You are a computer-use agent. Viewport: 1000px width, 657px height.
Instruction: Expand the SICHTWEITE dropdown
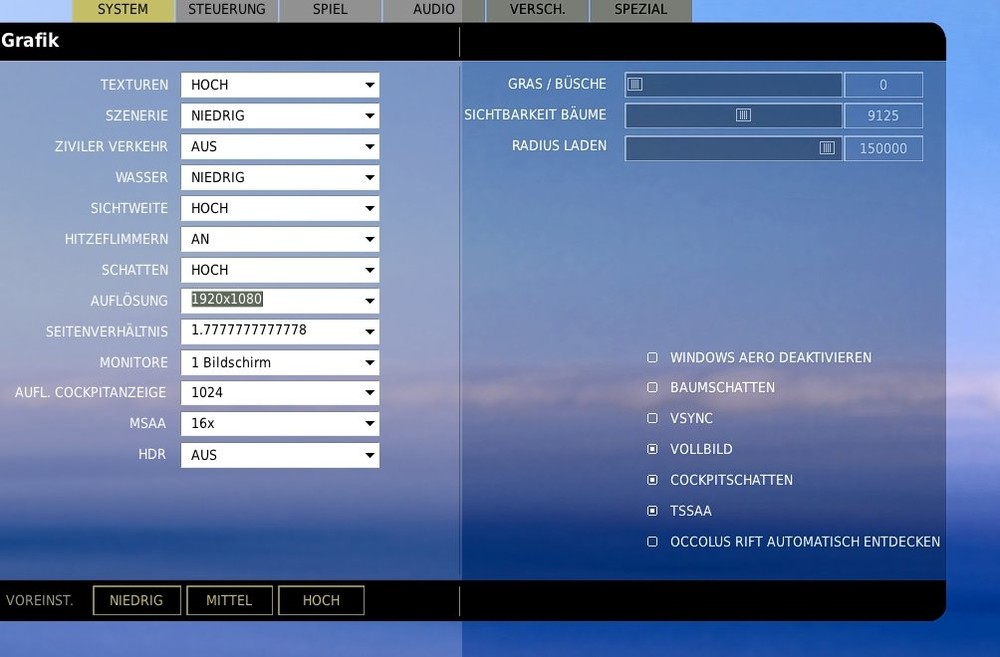(280, 208)
